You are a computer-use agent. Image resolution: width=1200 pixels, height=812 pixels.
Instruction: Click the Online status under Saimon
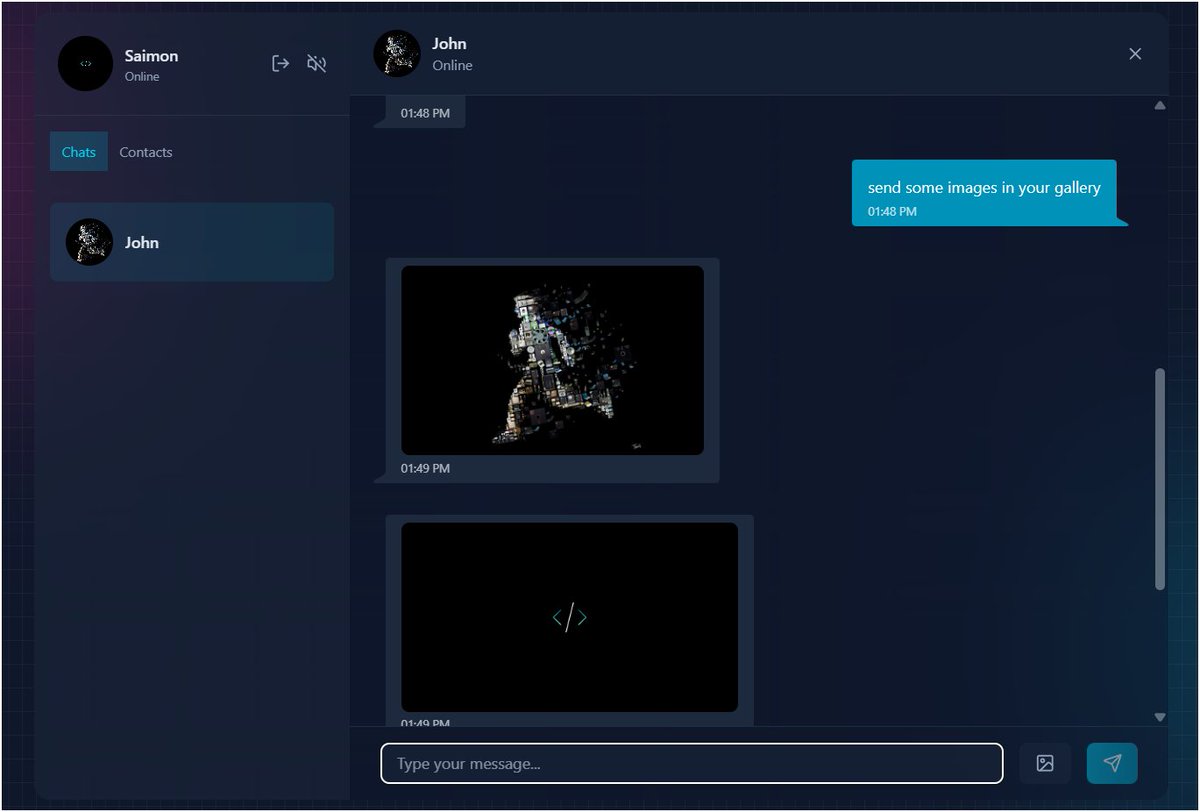142,77
